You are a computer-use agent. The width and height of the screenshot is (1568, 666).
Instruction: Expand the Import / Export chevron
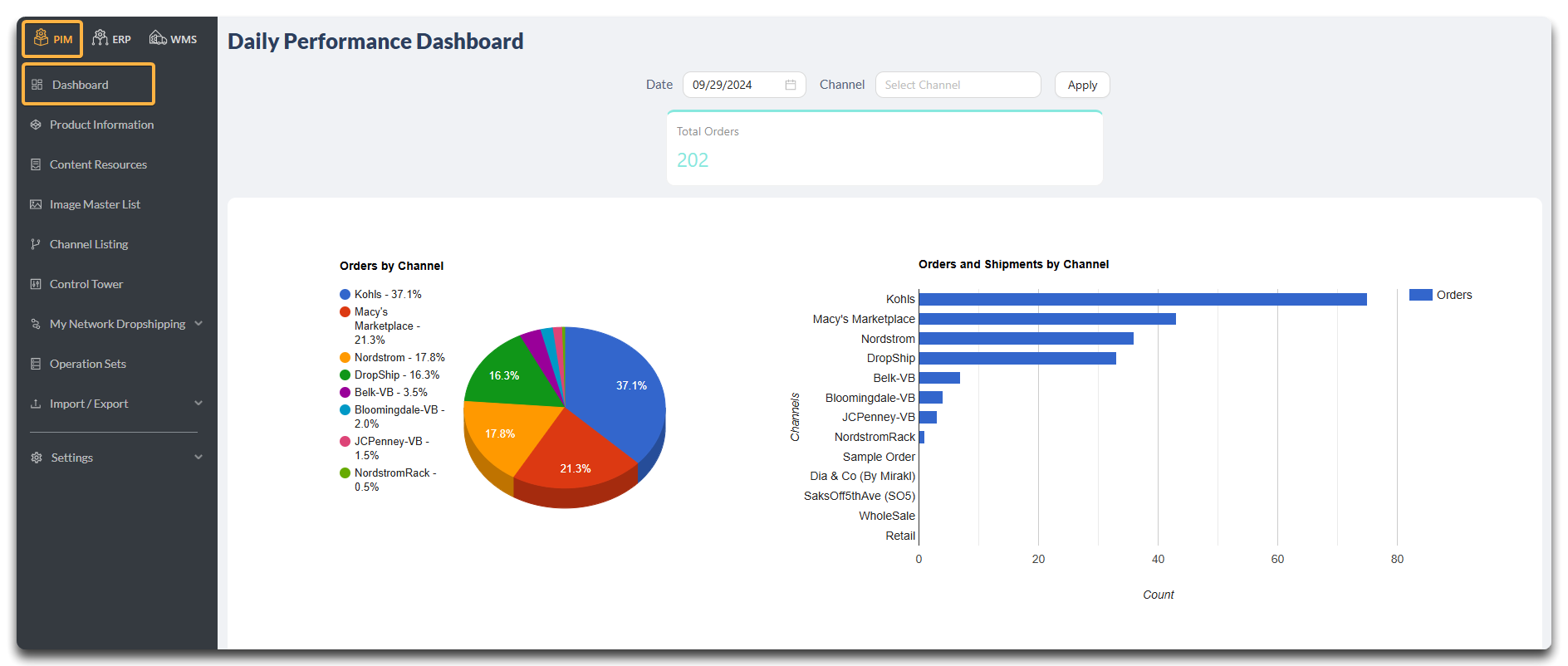click(x=198, y=403)
